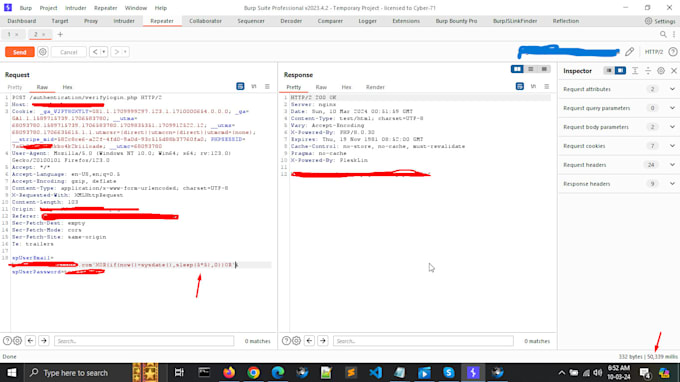Viewport: 680px width, 382px height.
Task: Switch to the Decoder tab
Action: [x=291, y=21]
